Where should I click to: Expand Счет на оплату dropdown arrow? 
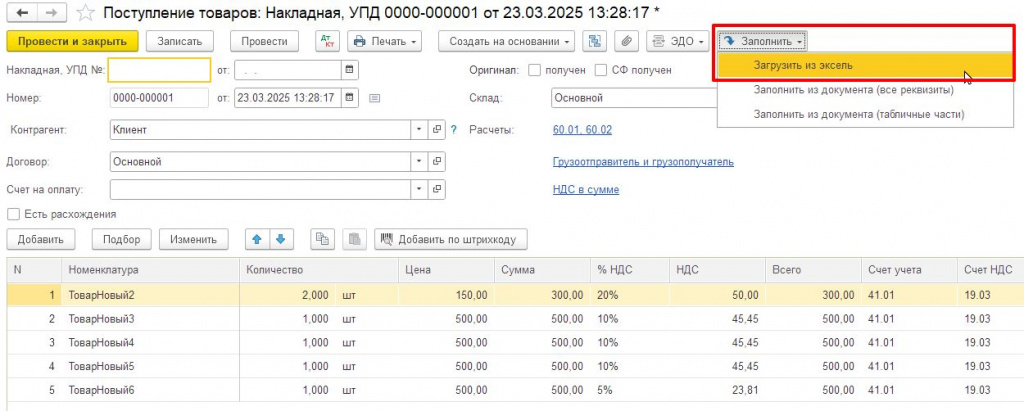(x=419, y=189)
